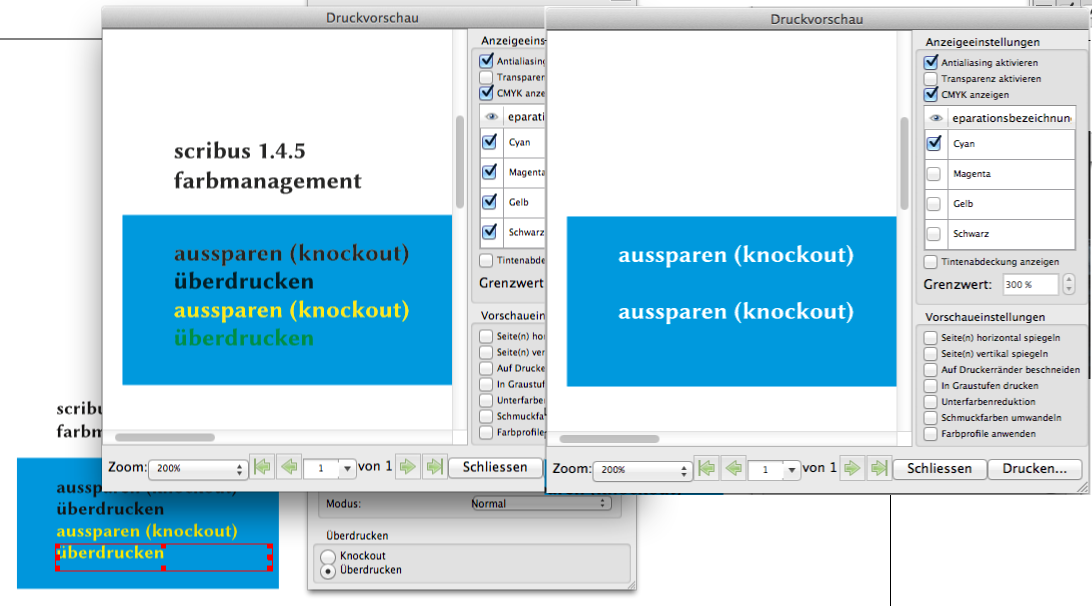Screen dimensions: 1092x606
Task: Click horizontal scrollbar in front preview window
Action: tap(600, 438)
